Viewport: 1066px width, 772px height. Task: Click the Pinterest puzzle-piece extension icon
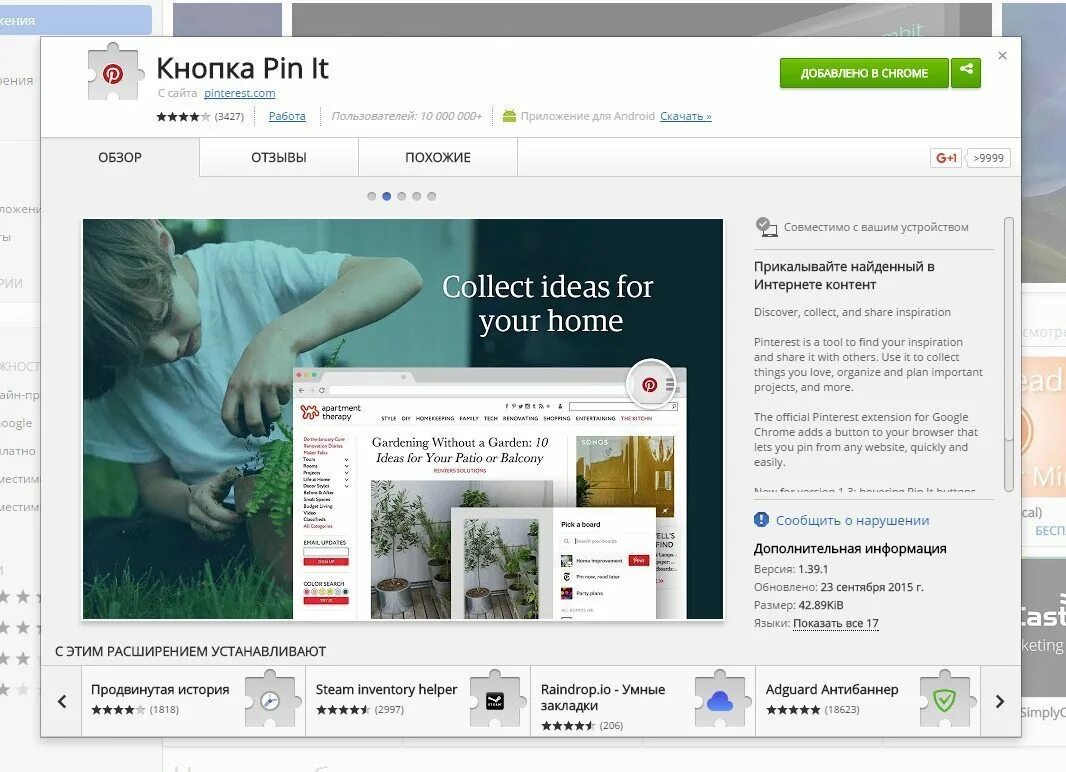114,71
